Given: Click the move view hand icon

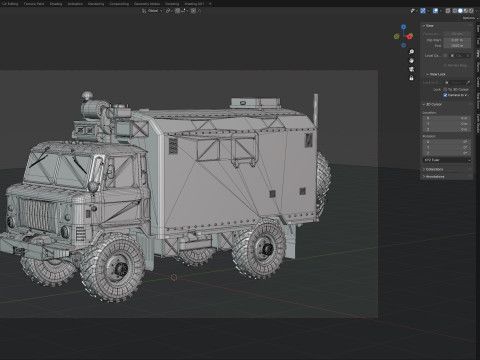Looking at the screenshot, I should [x=411, y=60].
